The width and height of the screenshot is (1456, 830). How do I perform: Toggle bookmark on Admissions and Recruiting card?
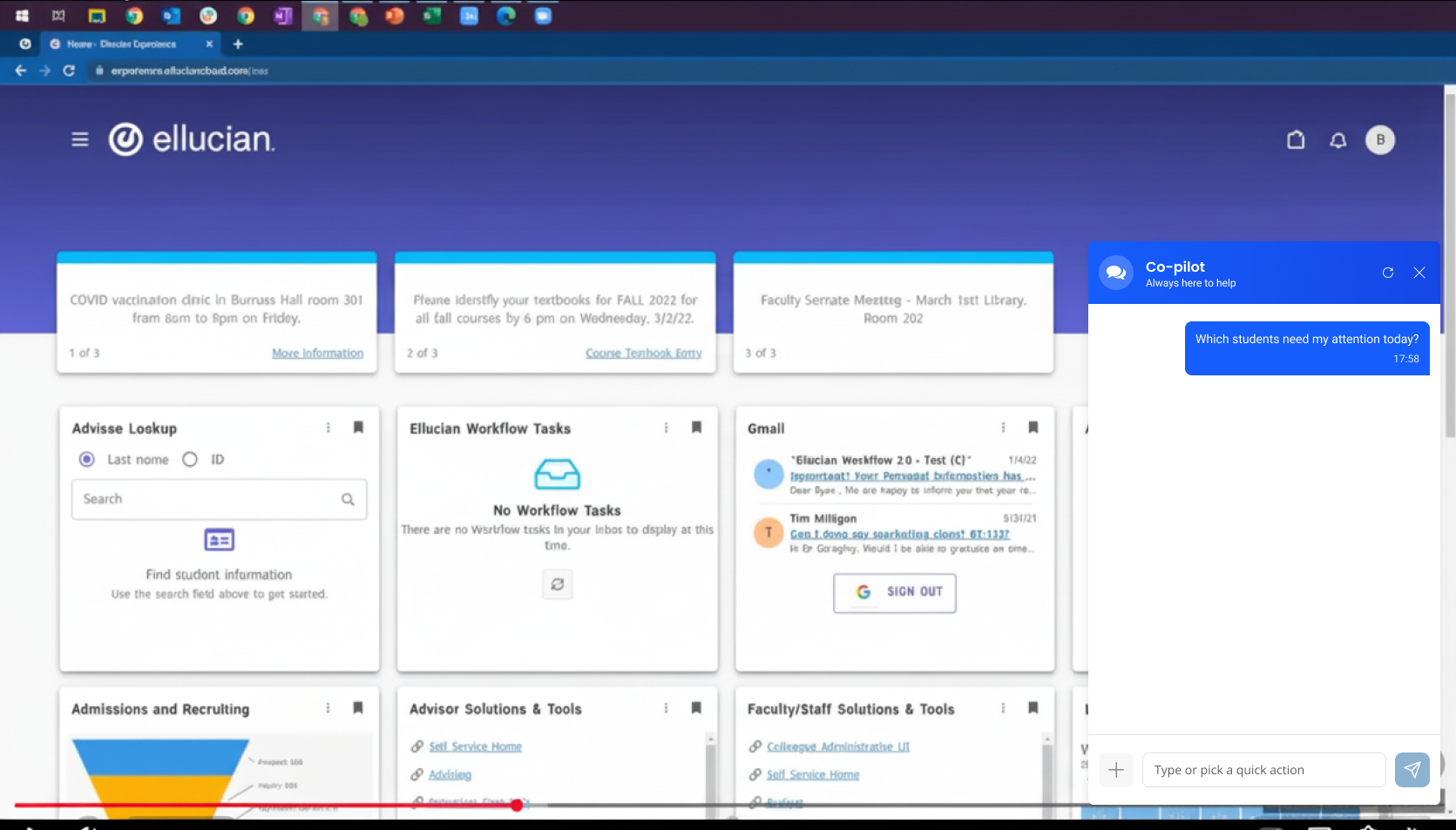pyautogui.click(x=358, y=708)
